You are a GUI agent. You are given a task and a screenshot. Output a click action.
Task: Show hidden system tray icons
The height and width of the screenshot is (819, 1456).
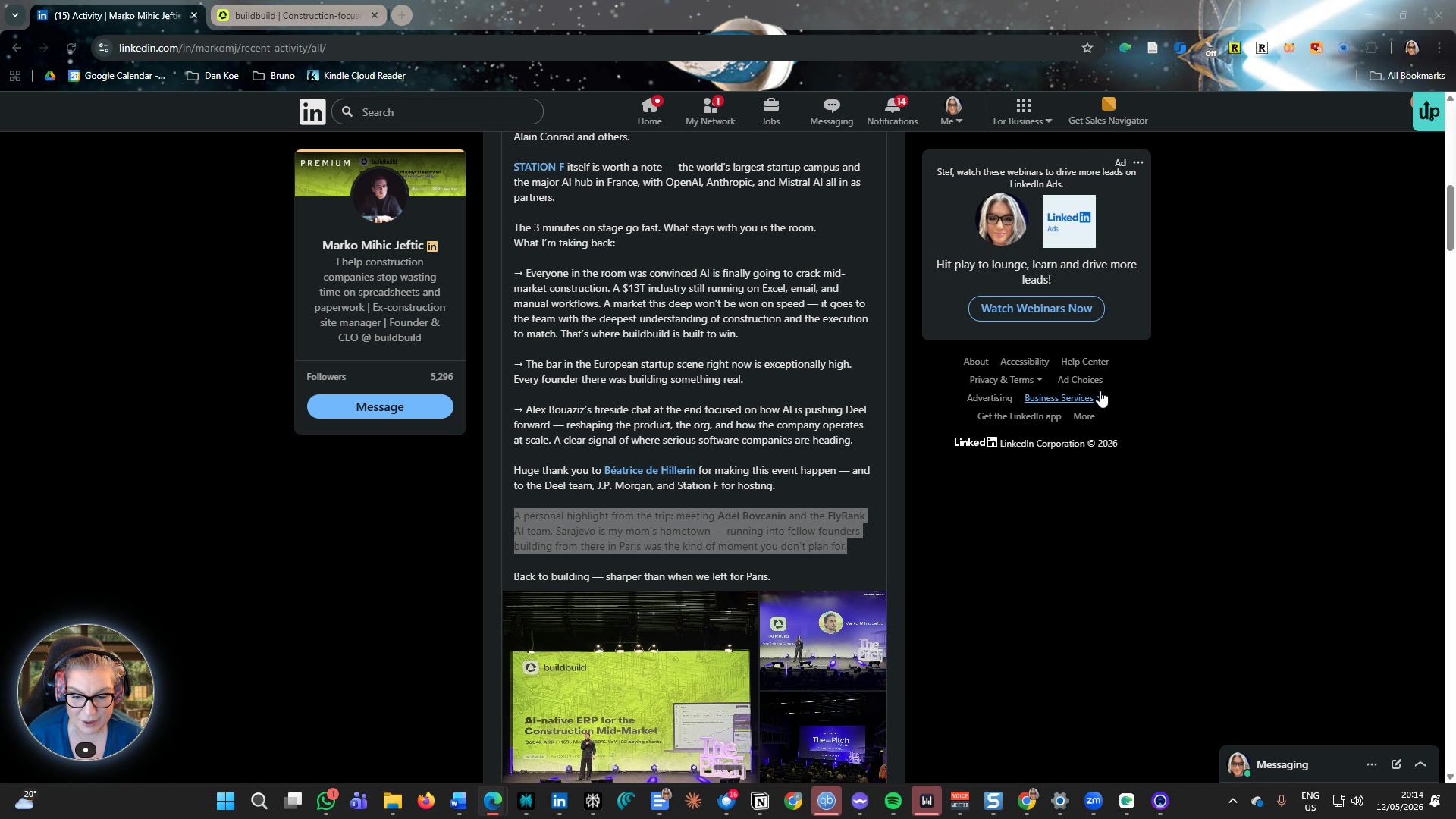point(1232,801)
